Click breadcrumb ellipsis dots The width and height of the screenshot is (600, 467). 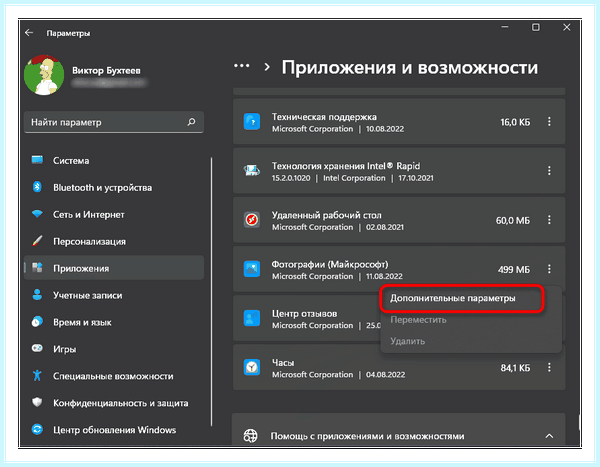(241, 66)
